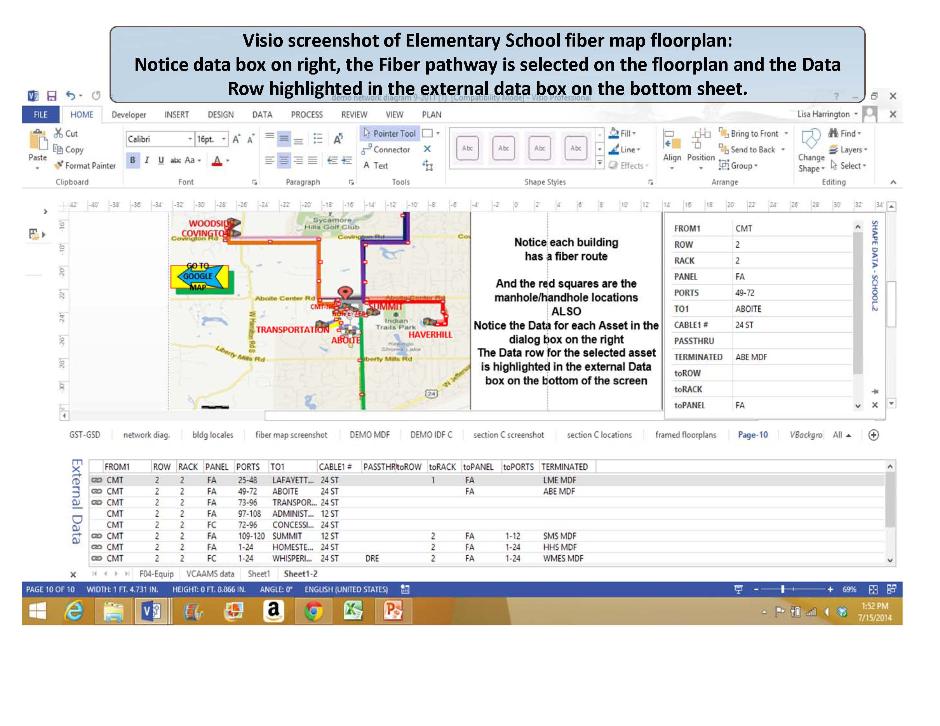The height and width of the screenshot is (726, 940).
Task: Open the 'DEMO MDF' page tab
Action: pos(369,435)
